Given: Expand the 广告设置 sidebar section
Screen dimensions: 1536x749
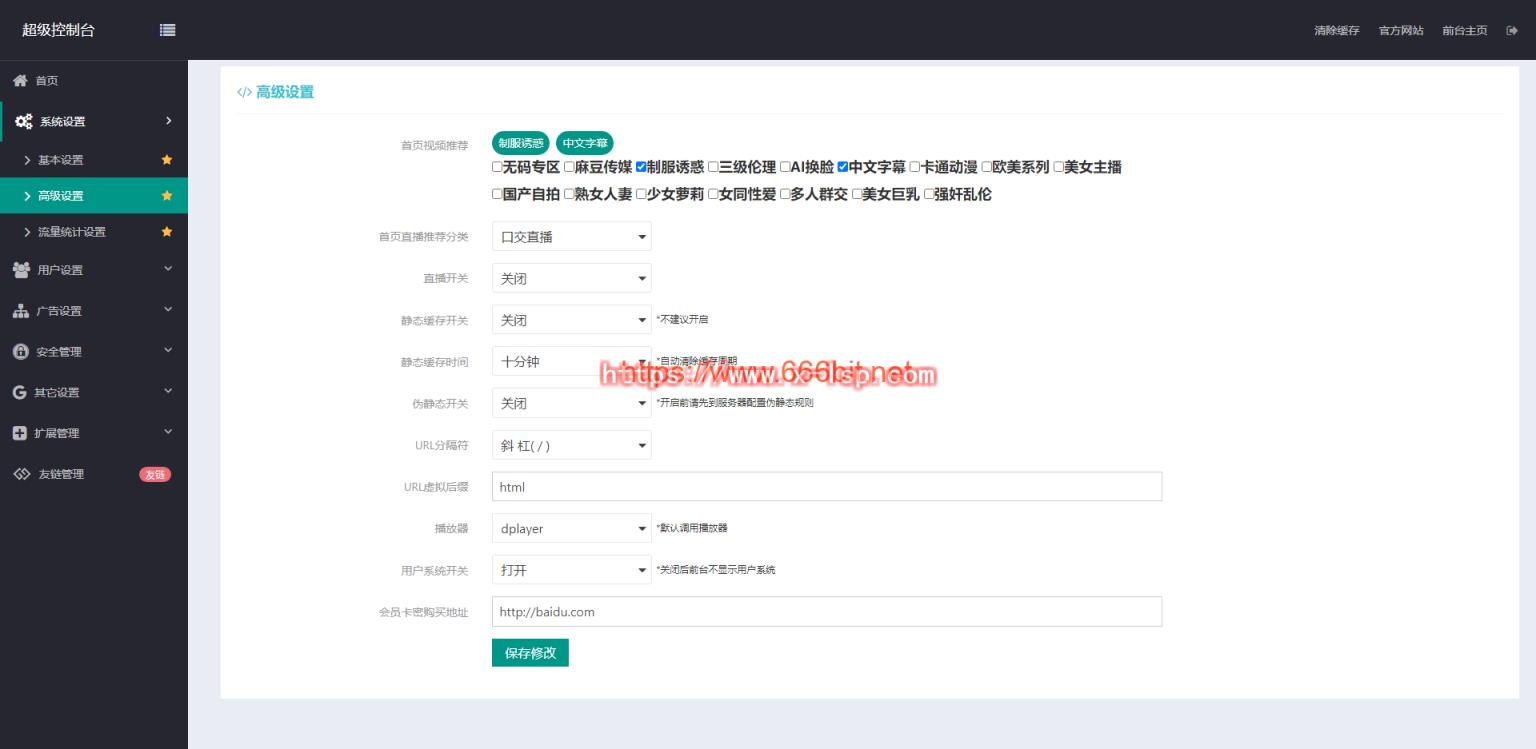Looking at the screenshot, I should (94, 311).
